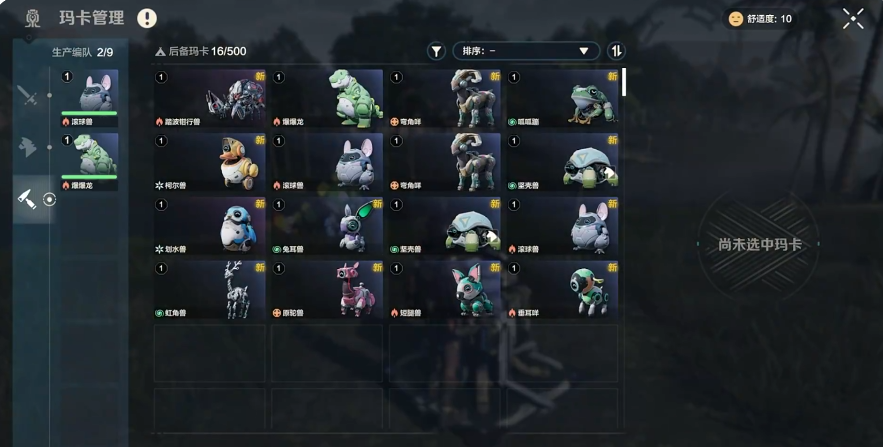
Task: Click the reserve list vertical scrollbar
Action: [x=624, y=83]
